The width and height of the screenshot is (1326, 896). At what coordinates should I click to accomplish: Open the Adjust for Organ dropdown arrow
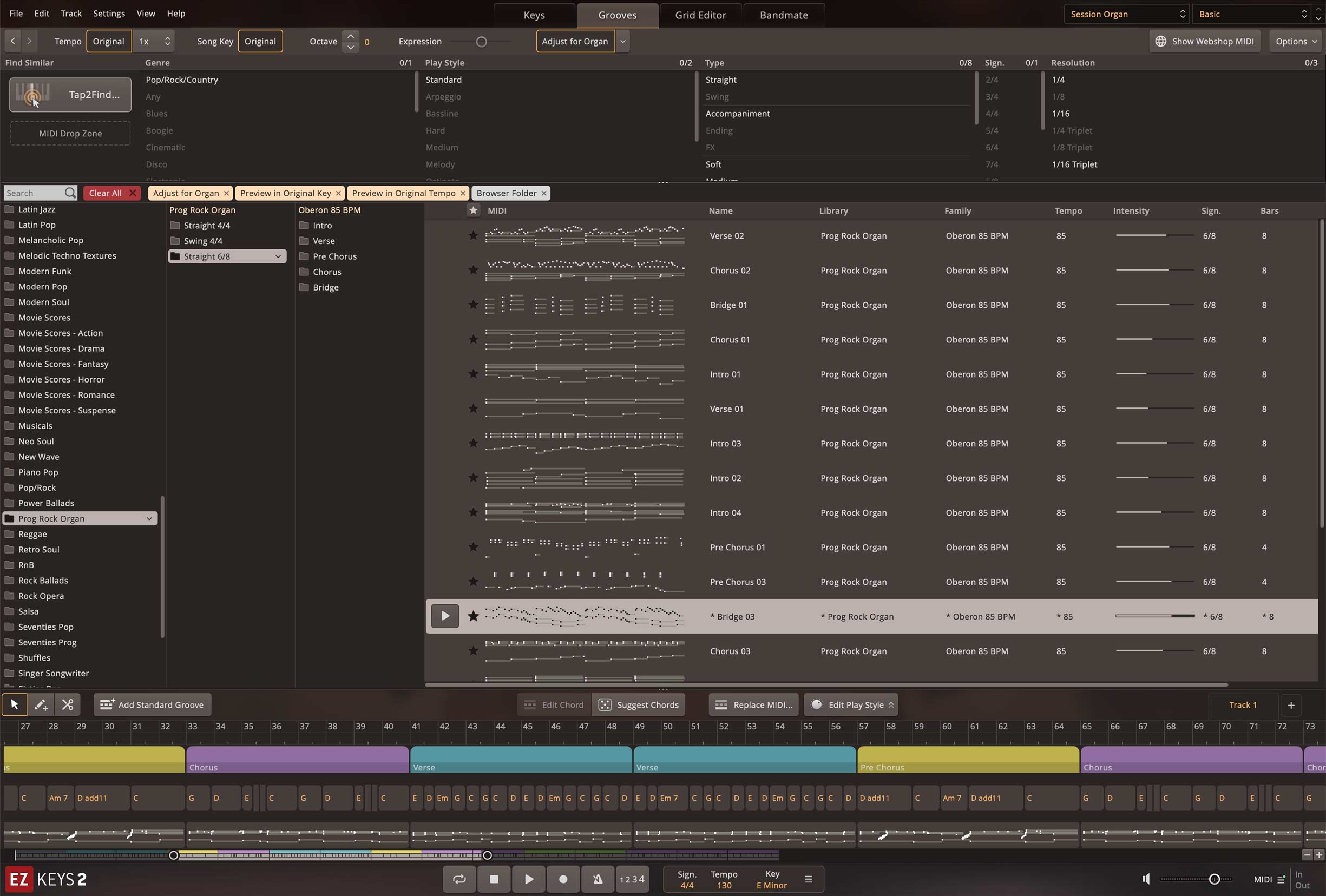(622, 41)
